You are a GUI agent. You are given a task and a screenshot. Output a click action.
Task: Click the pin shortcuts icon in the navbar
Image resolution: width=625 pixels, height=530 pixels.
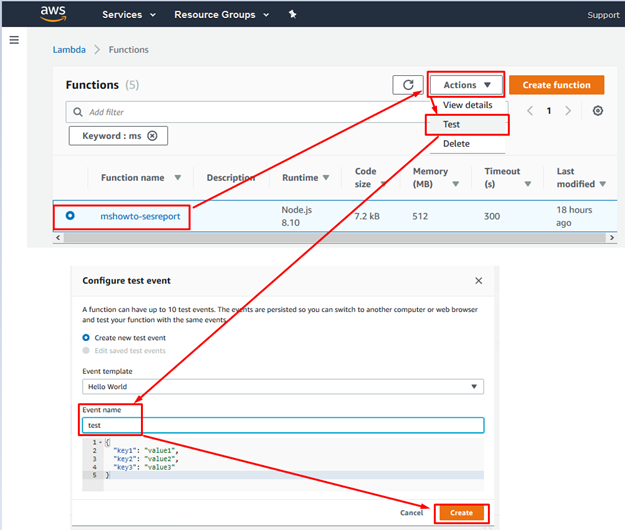coord(293,14)
